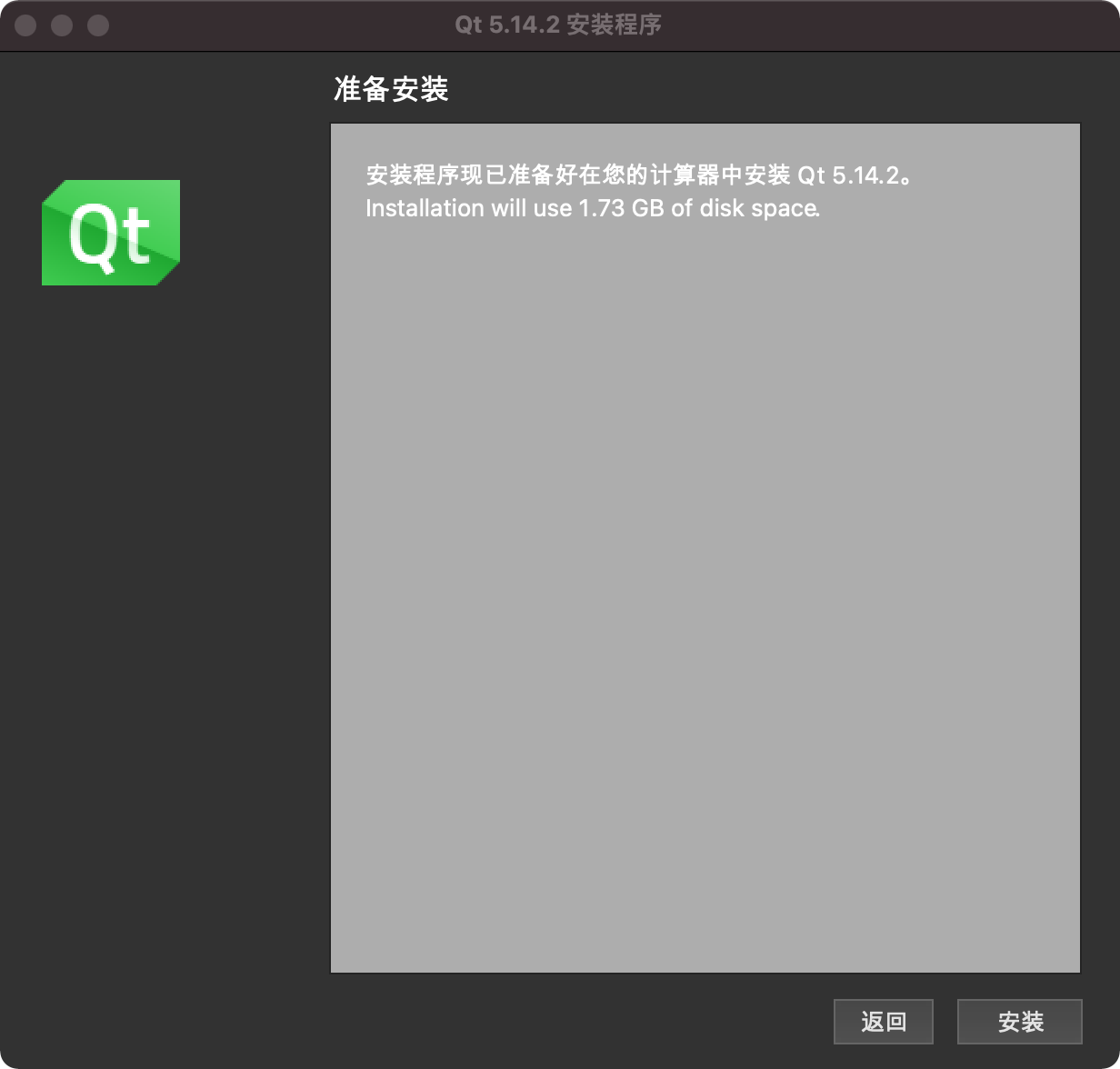The height and width of the screenshot is (1069, 1120).
Task: Select the text 'Installation will use 1.73 GB of disk space.'
Action: pyautogui.click(x=593, y=208)
